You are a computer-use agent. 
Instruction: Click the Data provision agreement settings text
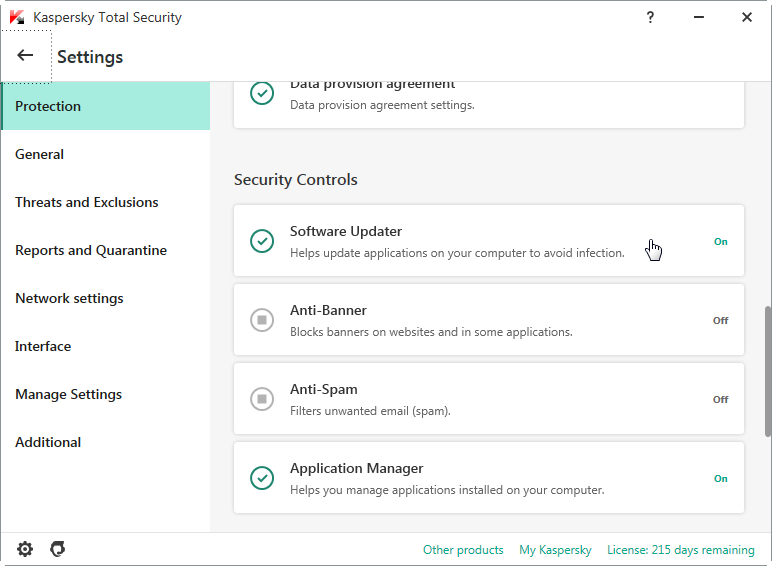coord(382,105)
